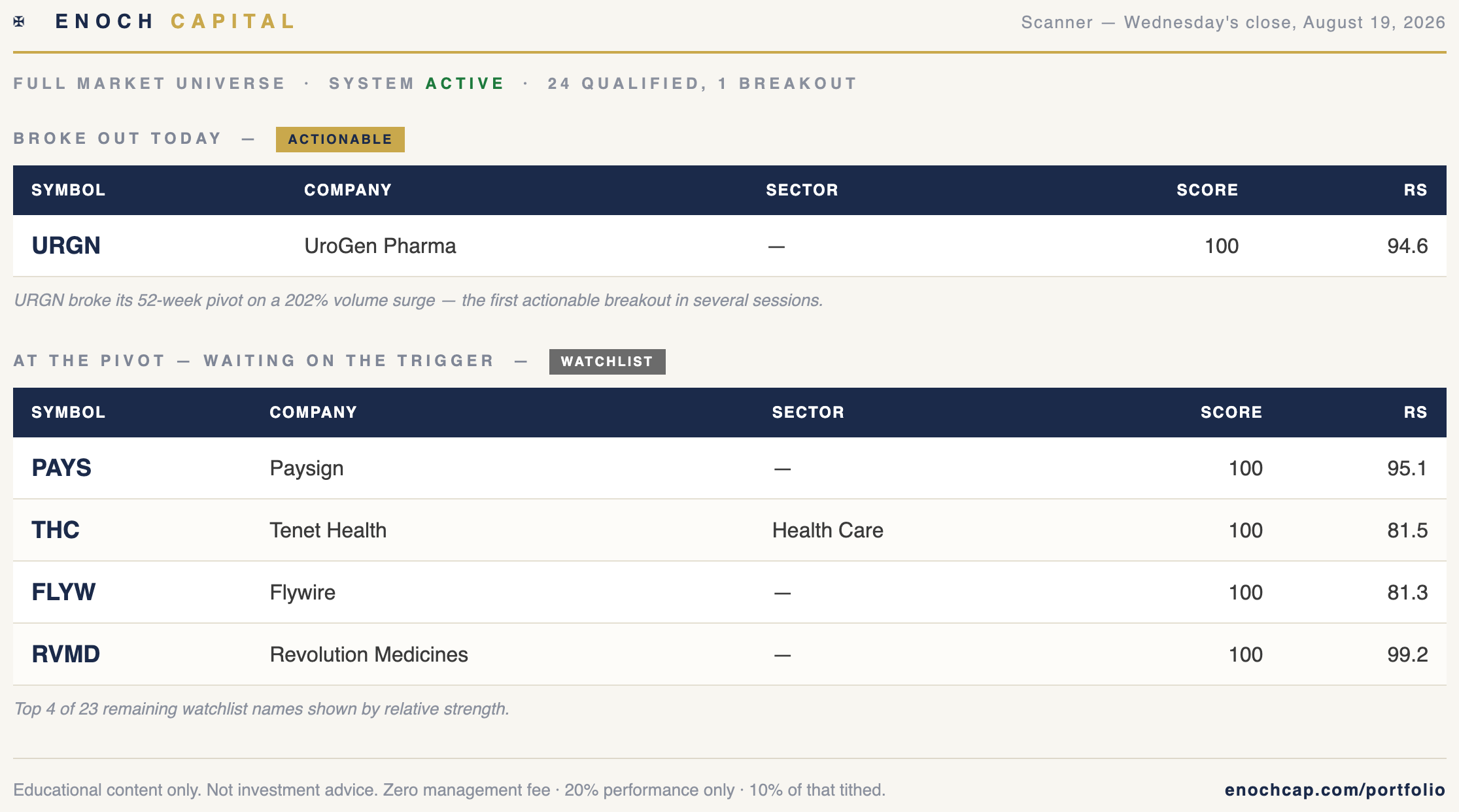This screenshot has height=812, width=1459.
Task: Click the AT THE PIVOT section heading
Action: tap(254, 361)
